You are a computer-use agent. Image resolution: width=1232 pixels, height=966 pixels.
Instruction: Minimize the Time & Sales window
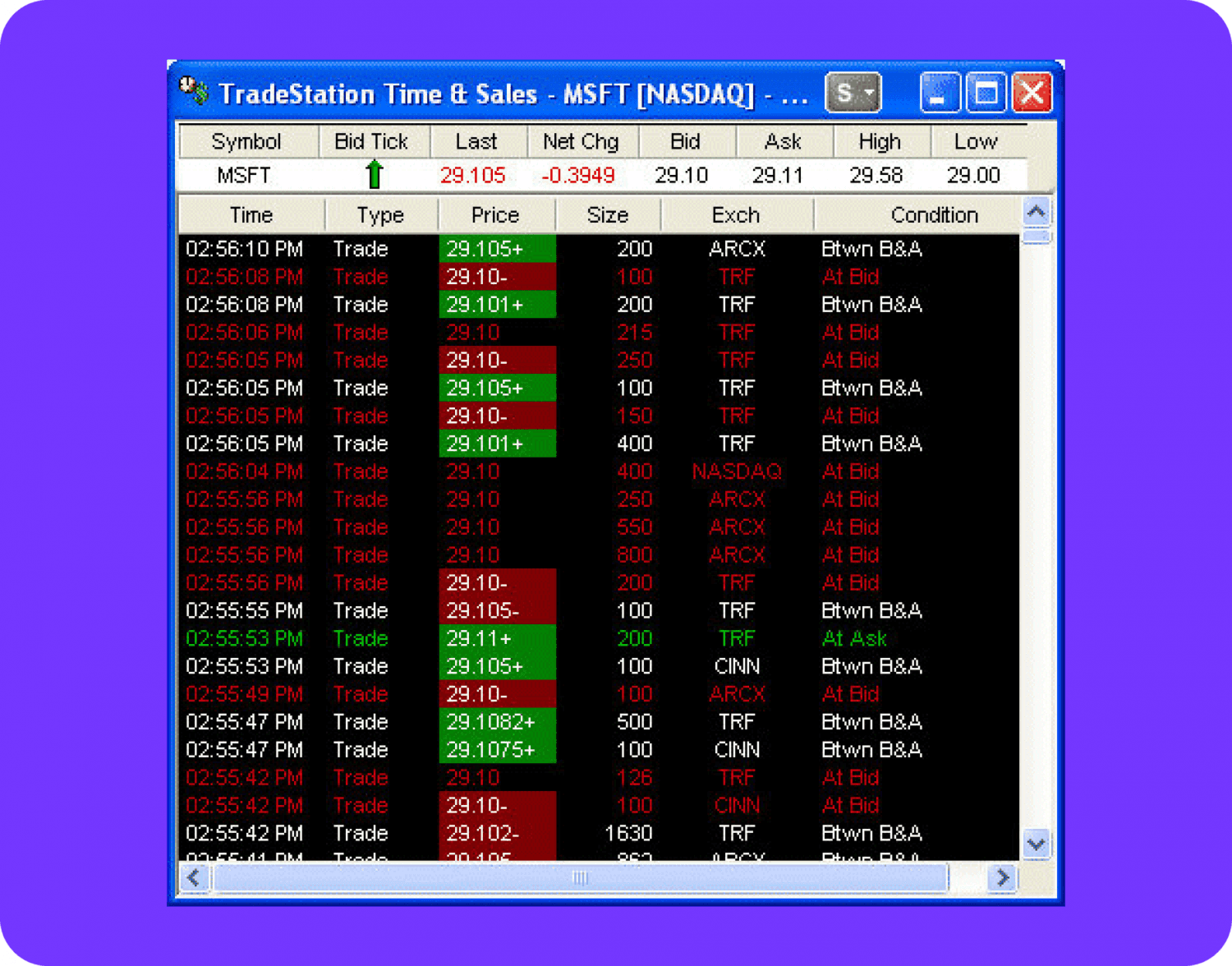(940, 92)
